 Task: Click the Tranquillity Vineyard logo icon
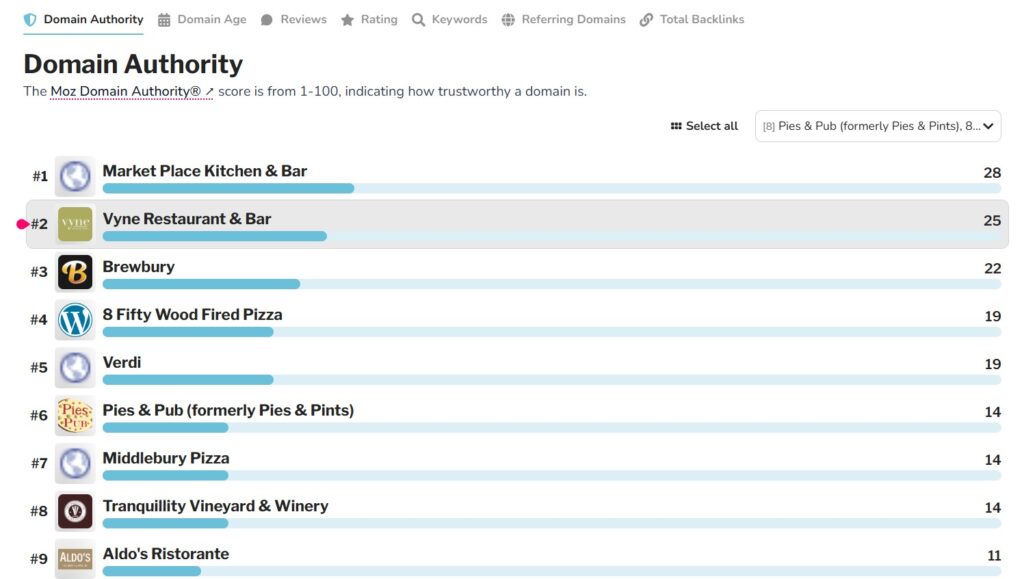click(75, 511)
